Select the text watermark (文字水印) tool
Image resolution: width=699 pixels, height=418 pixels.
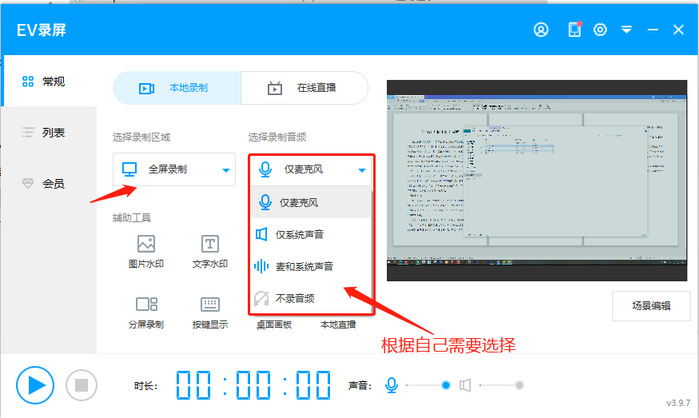210,251
